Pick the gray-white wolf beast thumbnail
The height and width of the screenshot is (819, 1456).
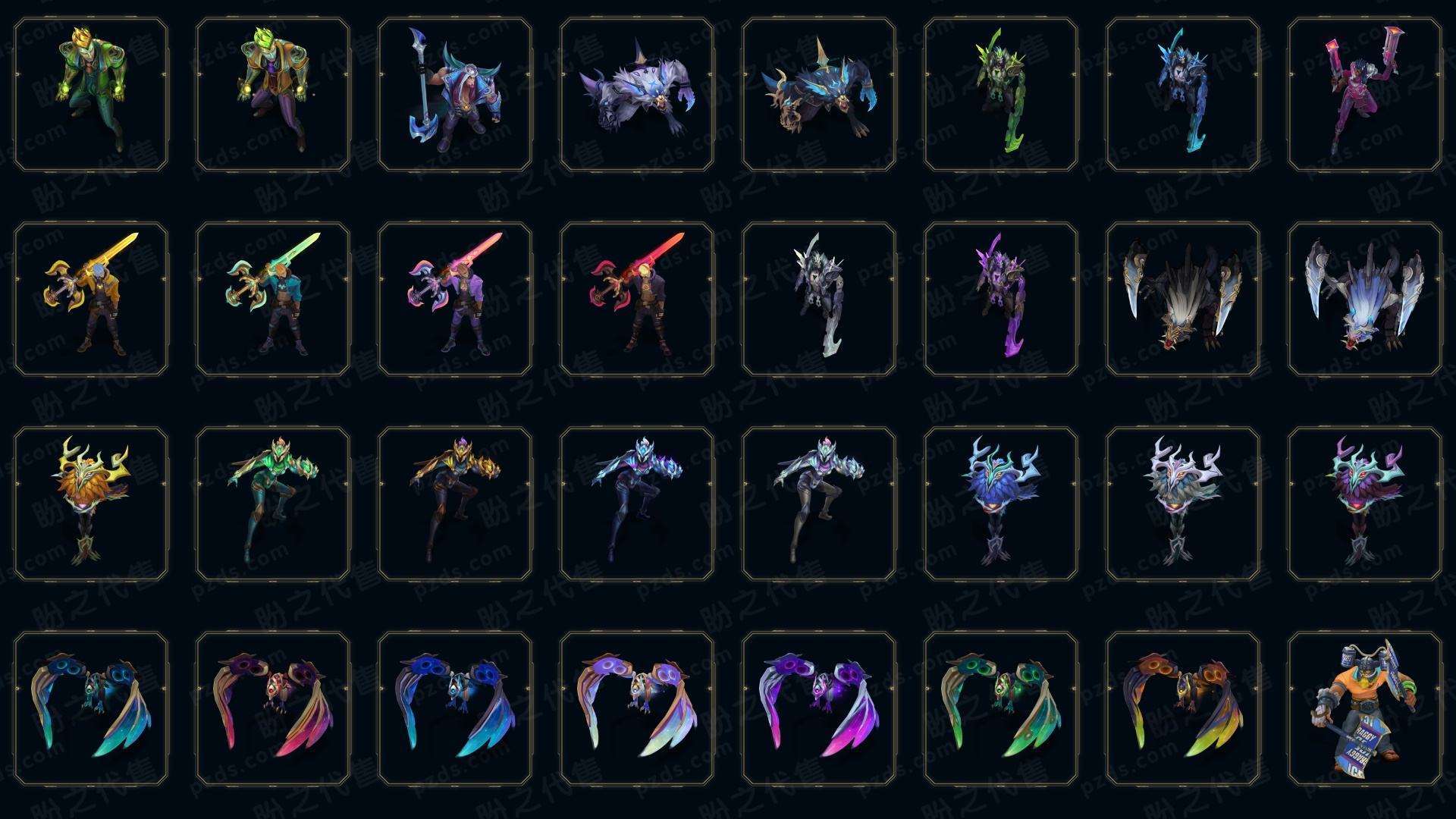coord(637,94)
